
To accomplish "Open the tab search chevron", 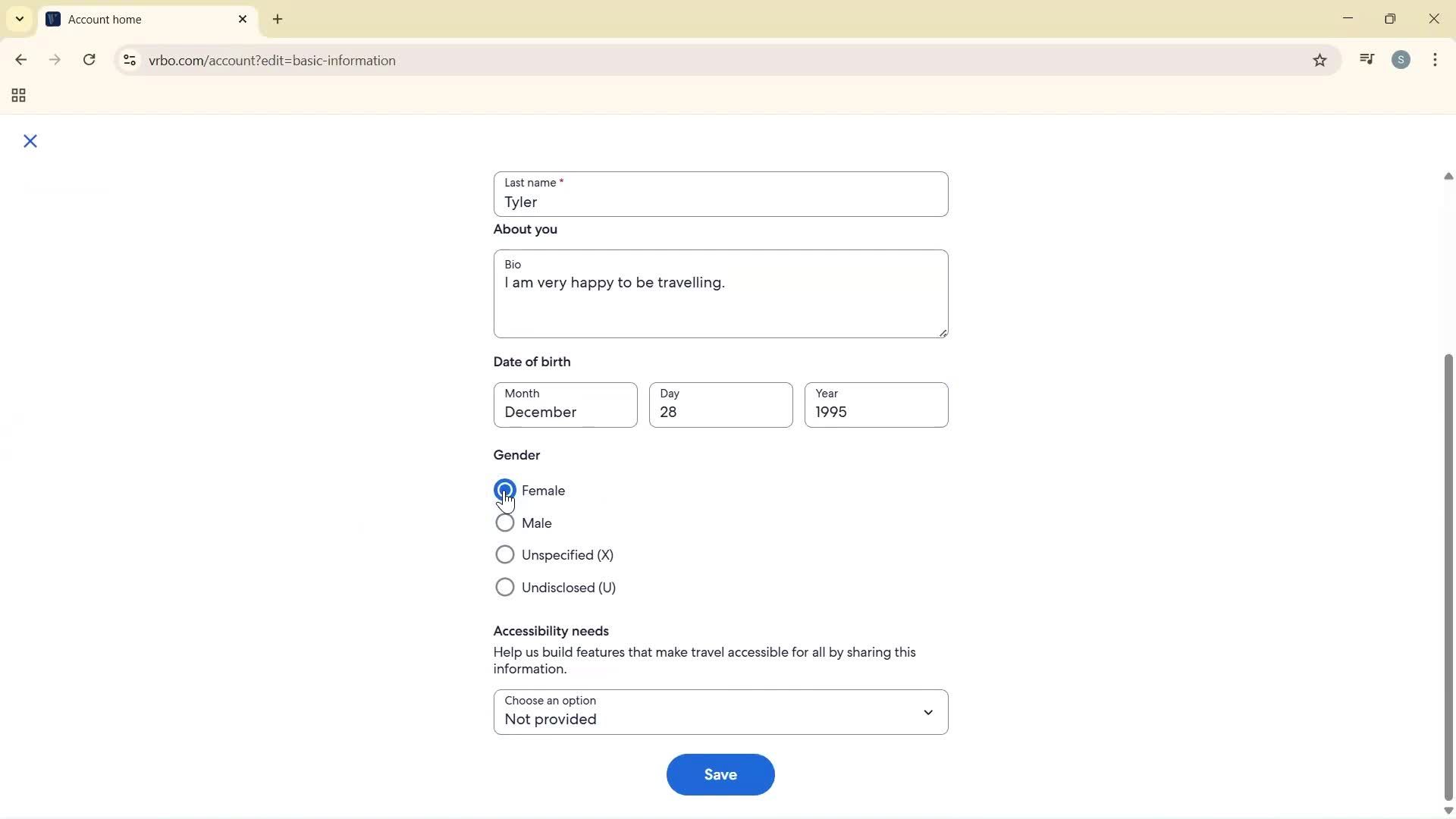I will [19, 19].
